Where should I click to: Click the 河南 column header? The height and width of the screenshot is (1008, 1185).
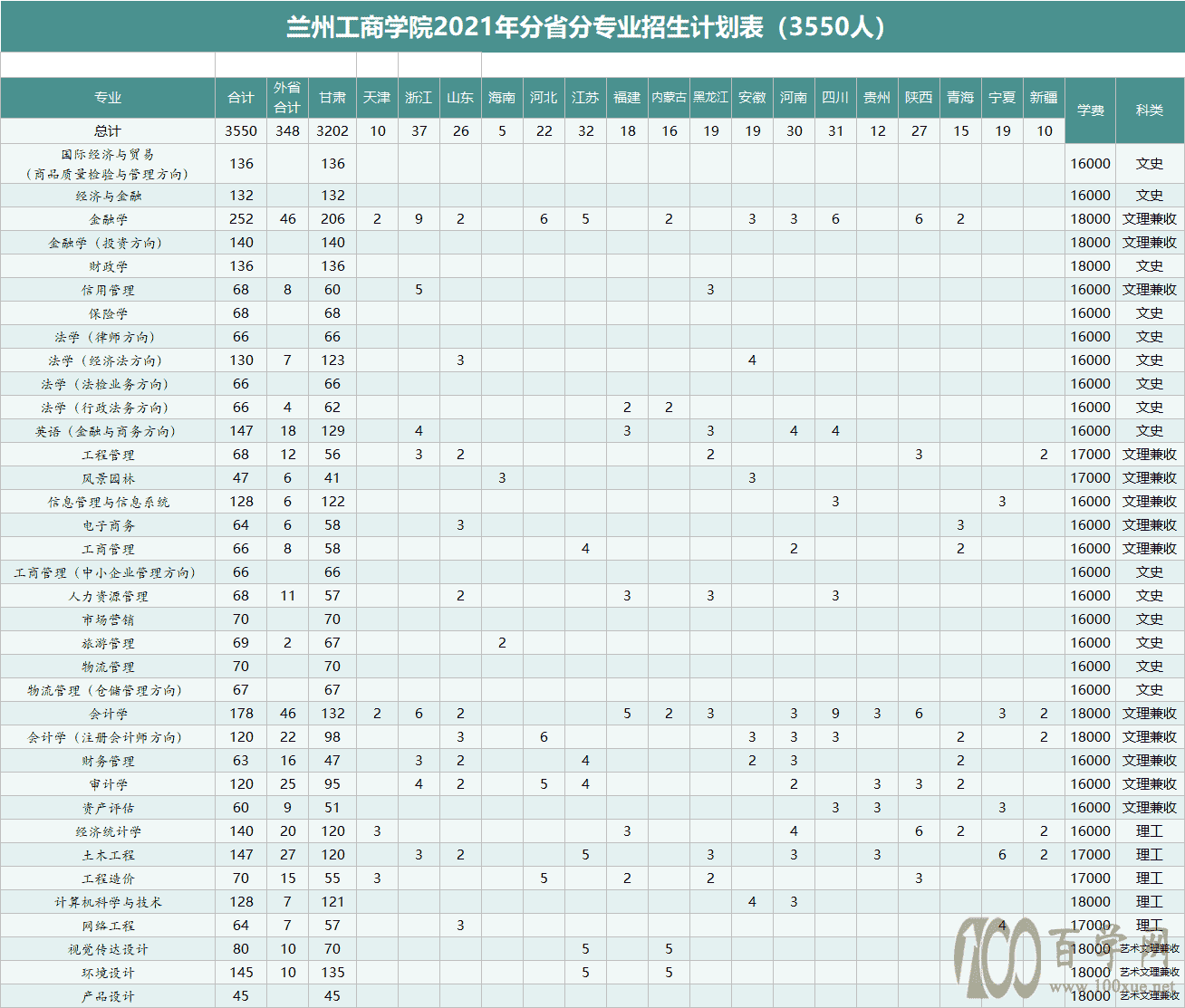[794, 98]
